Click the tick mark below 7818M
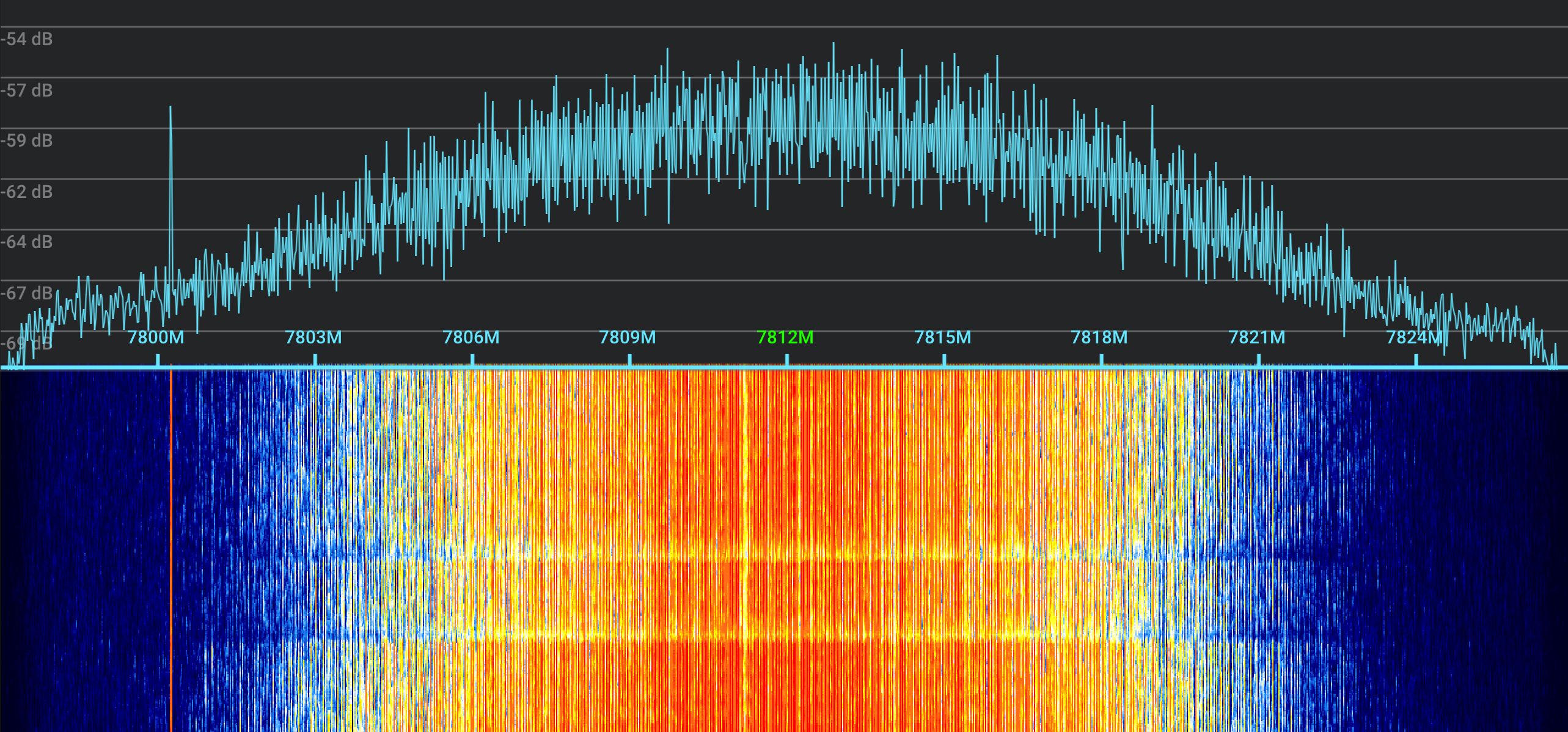Image resolution: width=1568 pixels, height=732 pixels. click(1101, 360)
